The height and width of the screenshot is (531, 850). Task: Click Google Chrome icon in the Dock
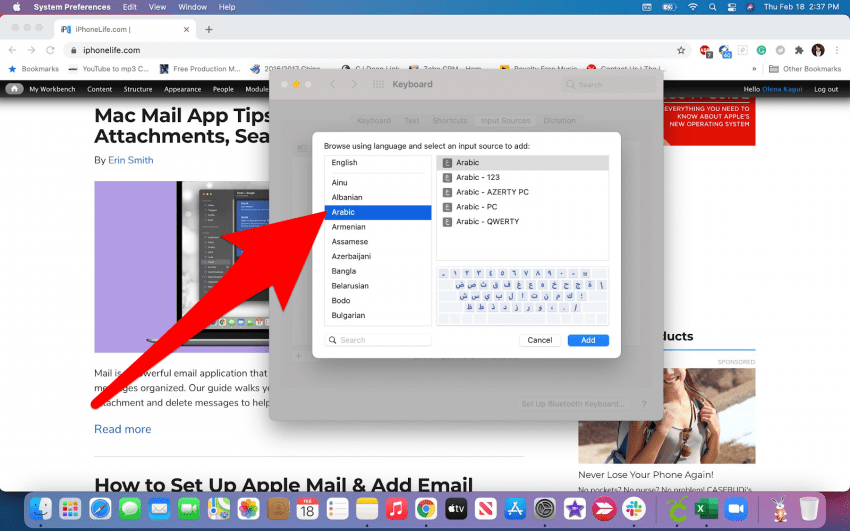tap(426, 509)
